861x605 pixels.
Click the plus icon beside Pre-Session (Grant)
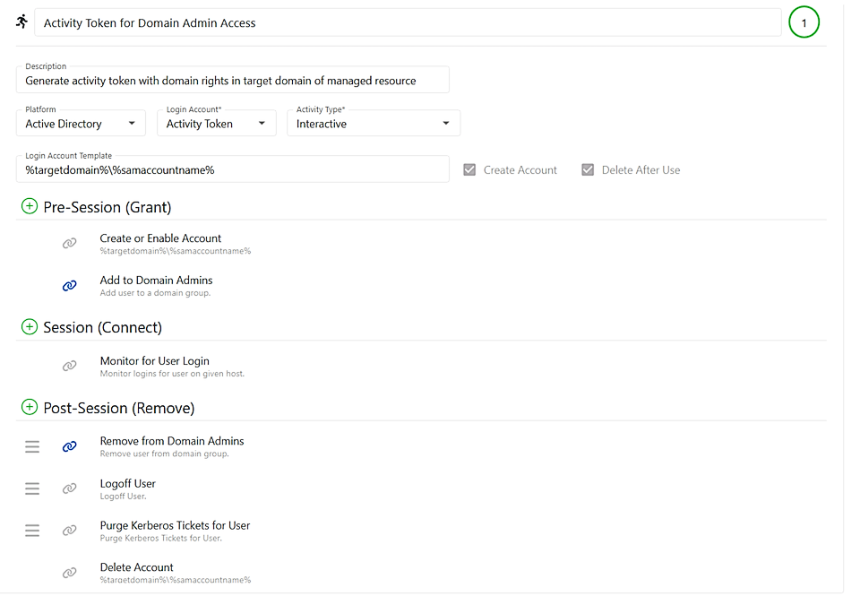28,207
